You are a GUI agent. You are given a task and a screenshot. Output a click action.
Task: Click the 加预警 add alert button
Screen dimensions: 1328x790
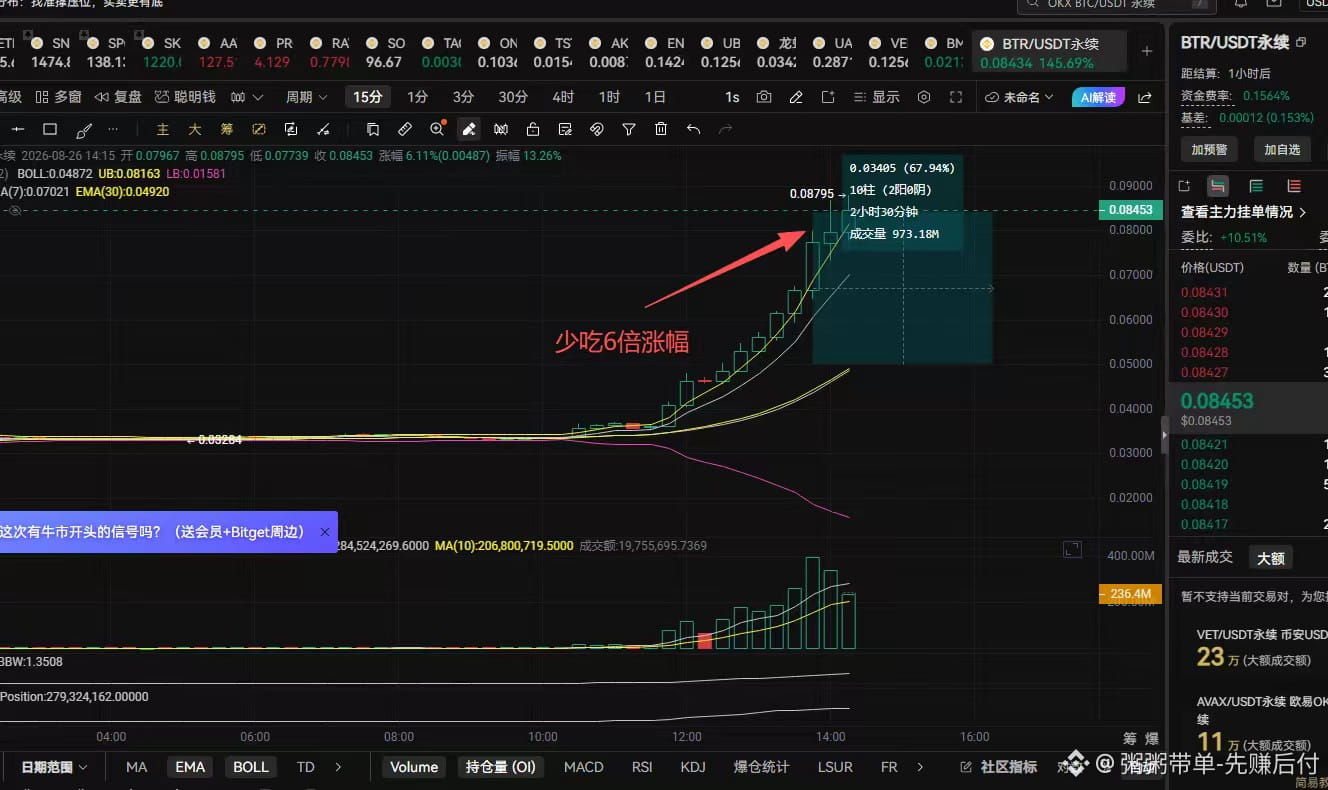[1209, 149]
